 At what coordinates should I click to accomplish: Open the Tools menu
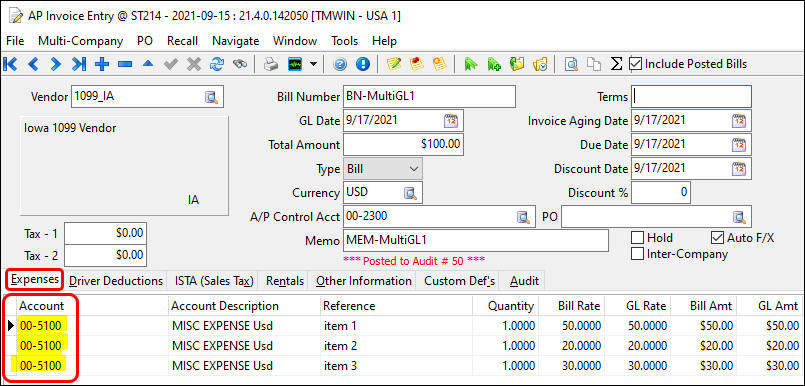tap(344, 41)
